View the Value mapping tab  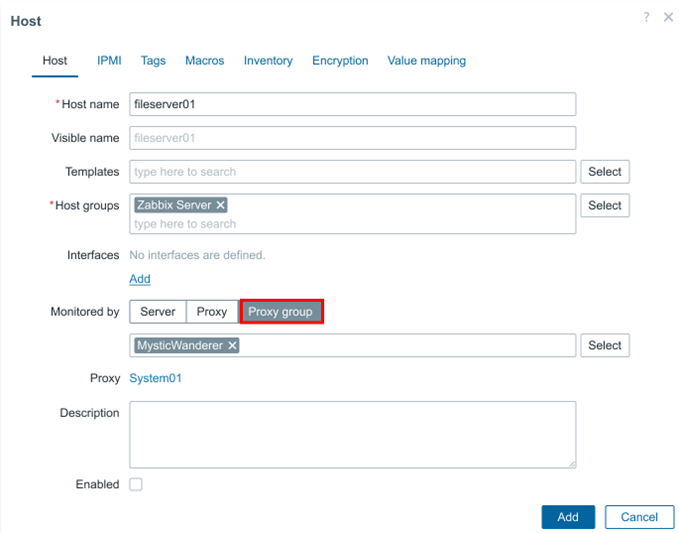(x=427, y=61)
